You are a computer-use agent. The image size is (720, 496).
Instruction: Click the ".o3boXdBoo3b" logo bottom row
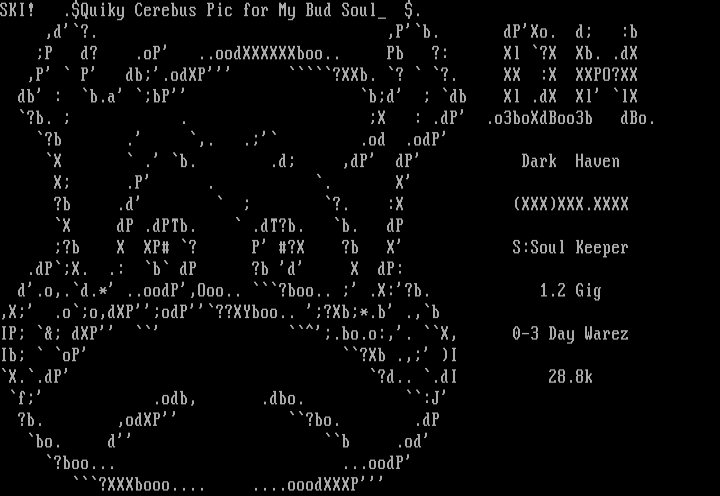coord(540,118)
